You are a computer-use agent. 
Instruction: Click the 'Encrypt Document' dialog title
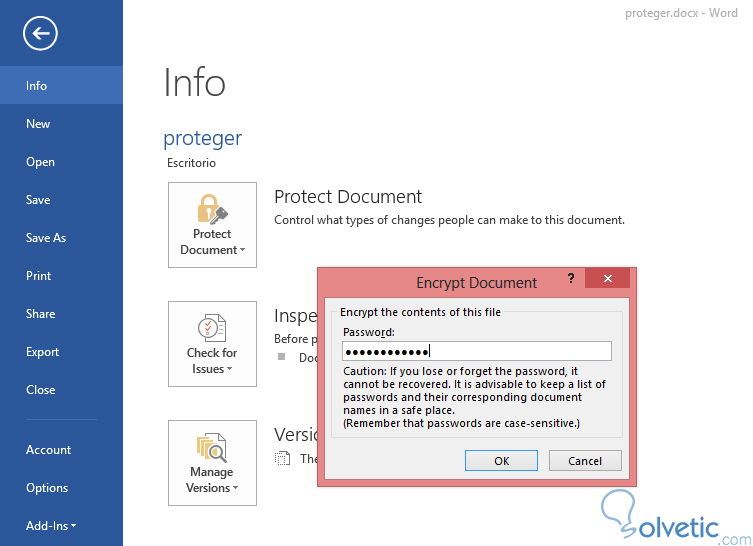tap(476, 283)
